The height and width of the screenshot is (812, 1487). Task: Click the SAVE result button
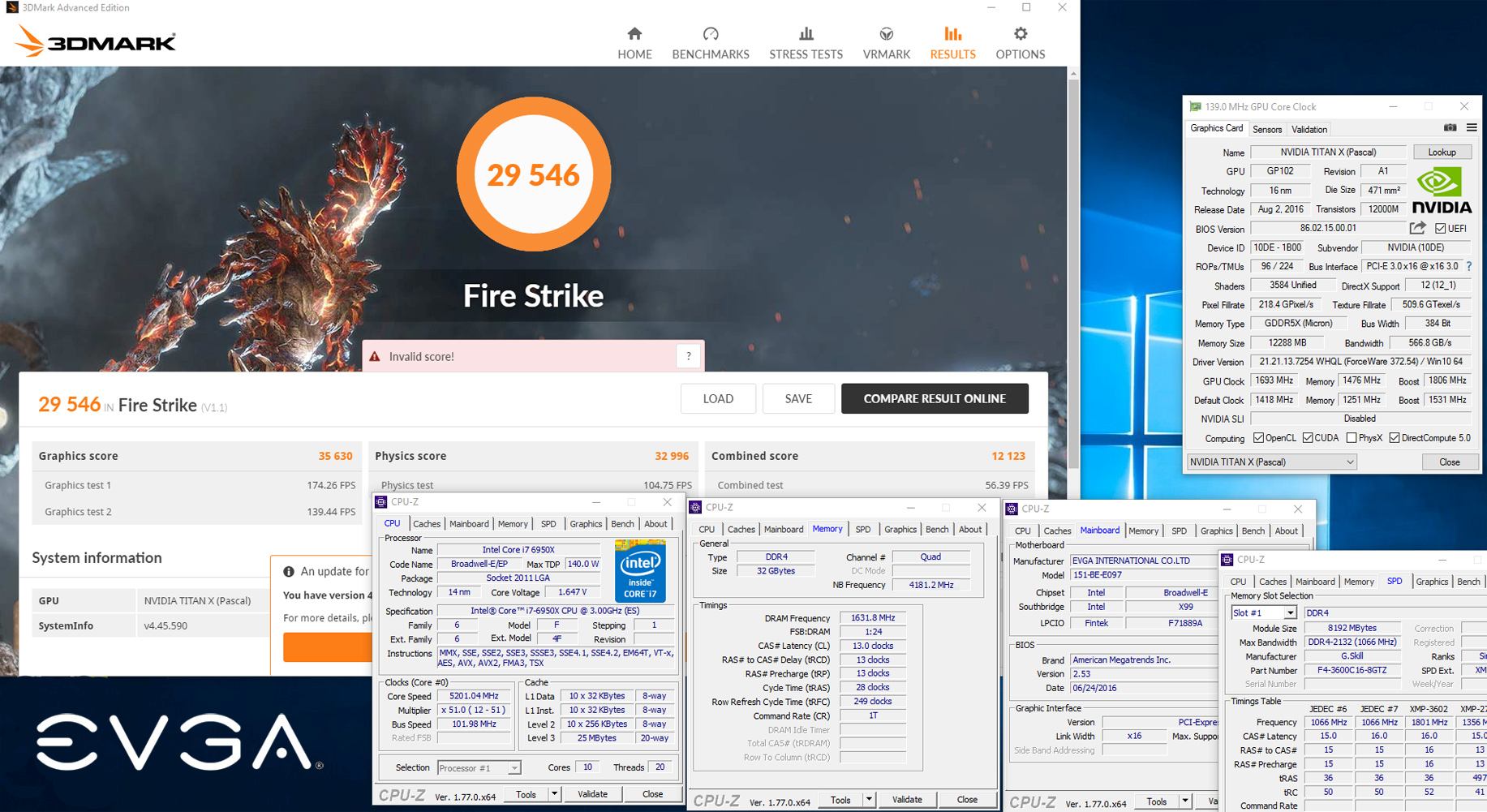tap(798, 398)
